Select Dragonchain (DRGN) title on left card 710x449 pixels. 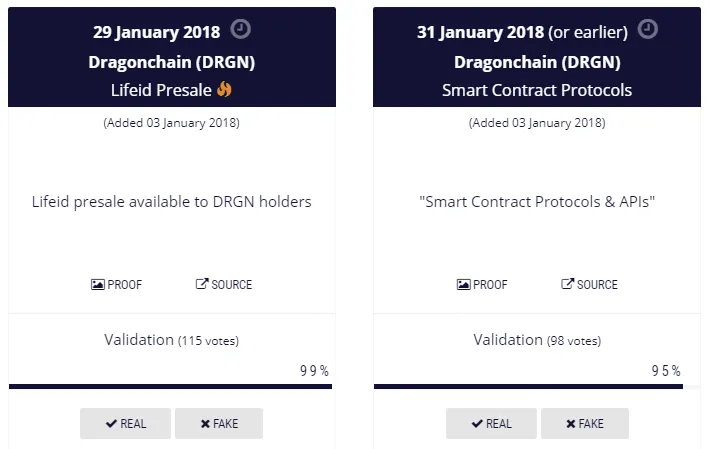pyautogui.click(x=172, y=62)
